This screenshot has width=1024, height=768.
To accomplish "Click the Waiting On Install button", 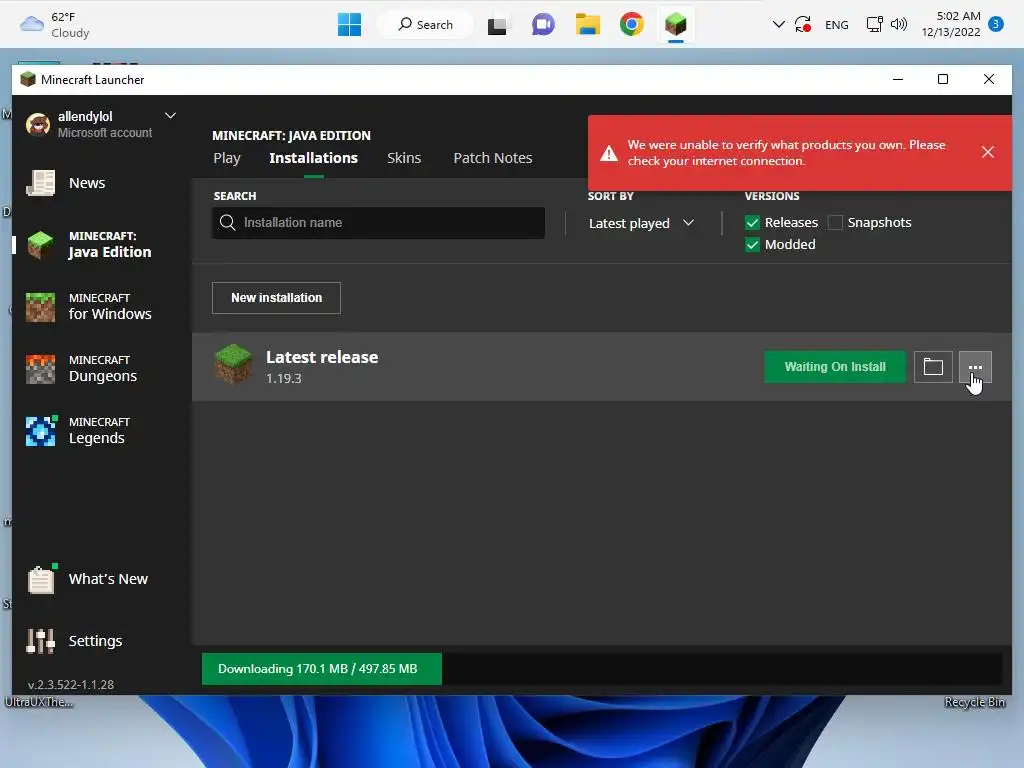I will click(835, 367).
